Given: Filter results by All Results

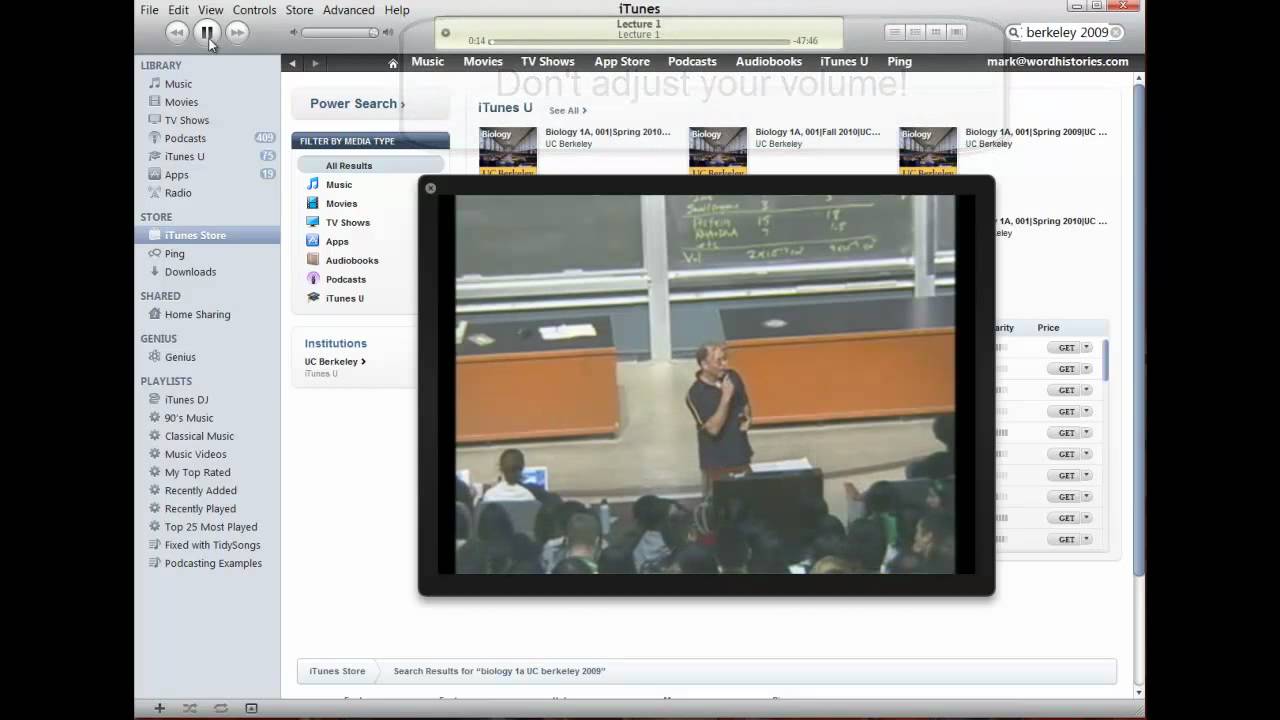Looking at the screenshot, I should coord(370,166).
